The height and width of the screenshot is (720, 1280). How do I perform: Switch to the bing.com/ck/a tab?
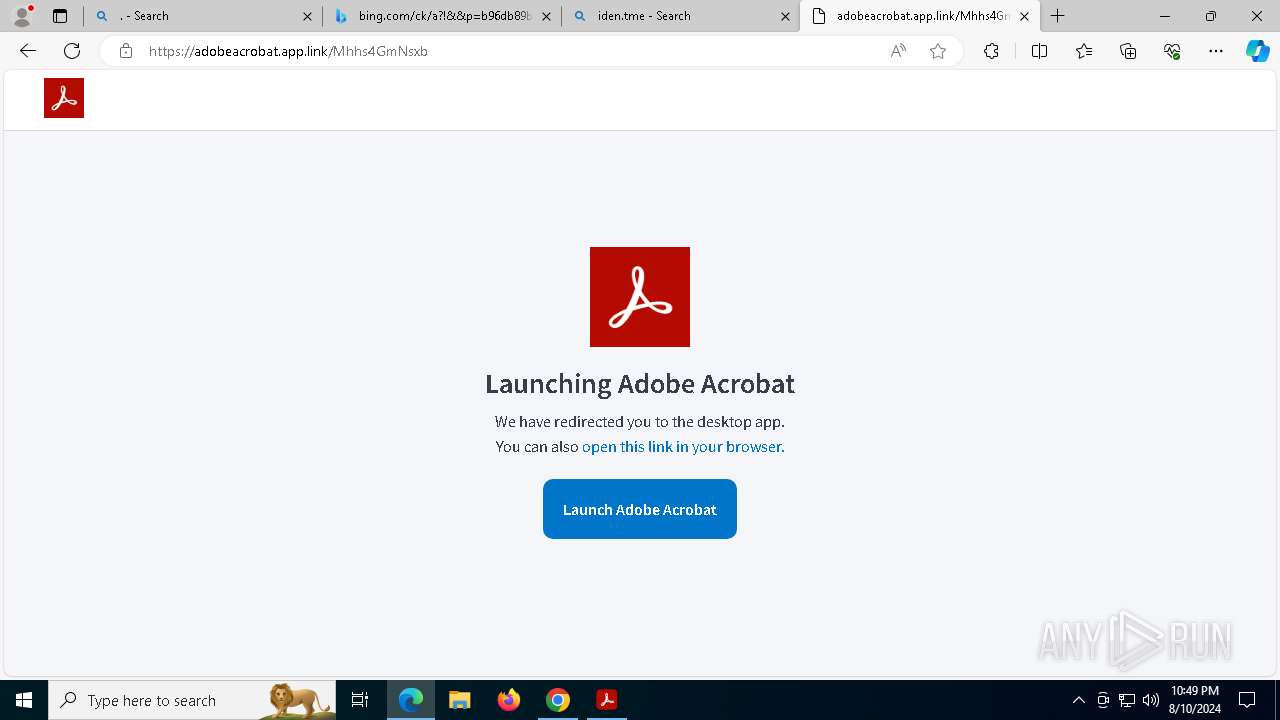click(x=443, y=16)
